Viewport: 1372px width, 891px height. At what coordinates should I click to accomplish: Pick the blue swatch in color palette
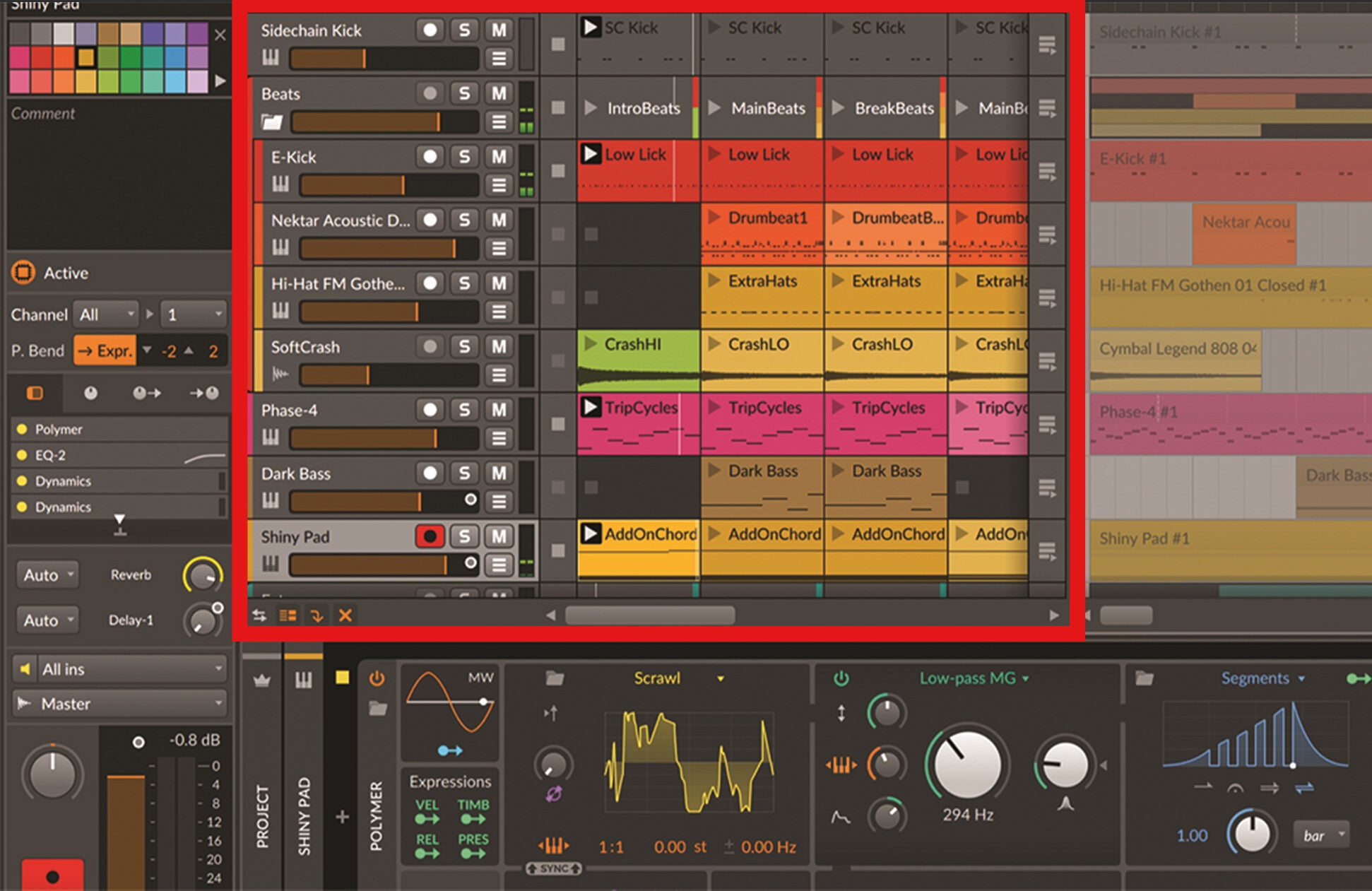click(x=175, y=58)
